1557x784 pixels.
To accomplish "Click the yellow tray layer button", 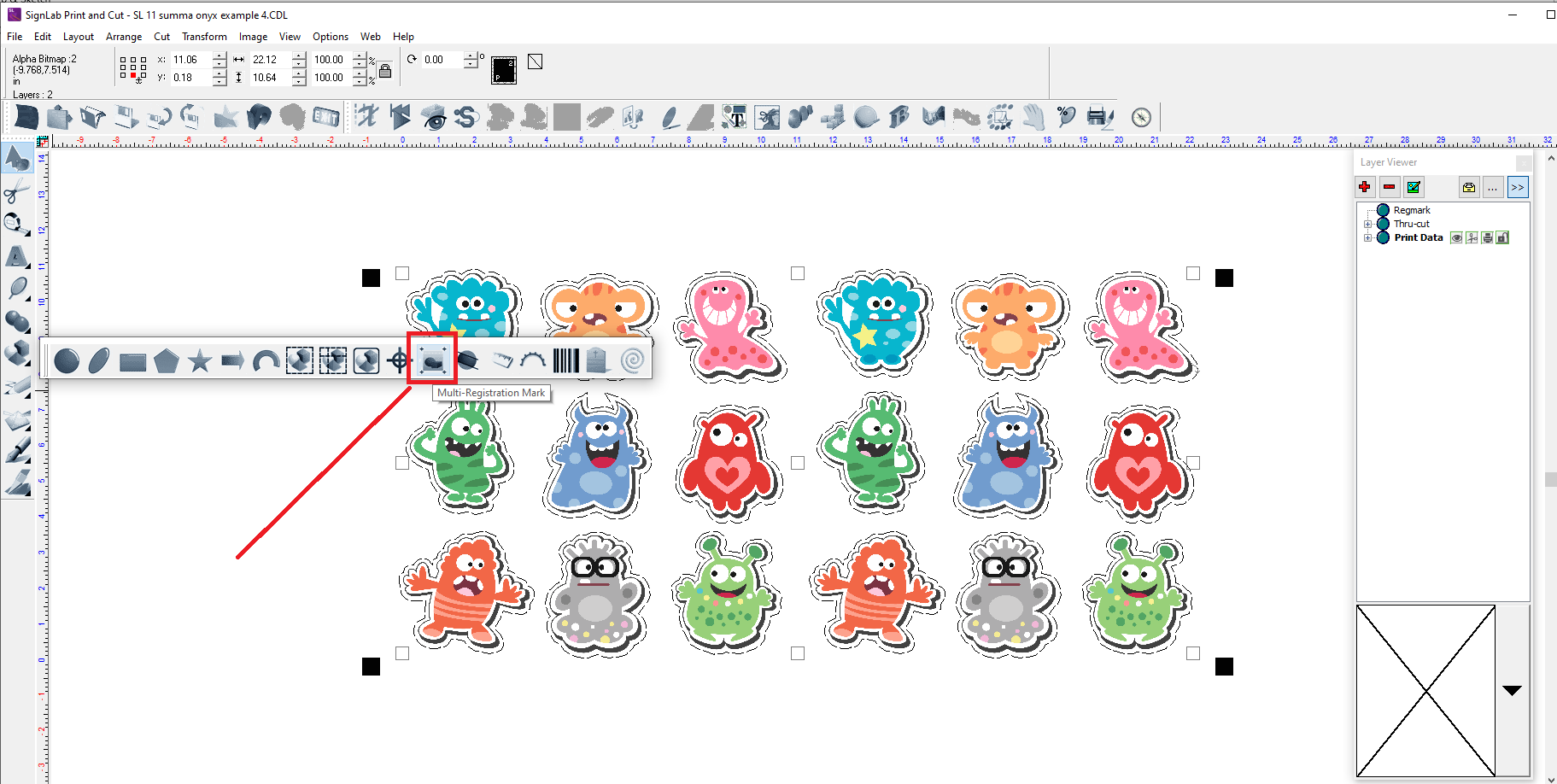I will [1468, 187].
